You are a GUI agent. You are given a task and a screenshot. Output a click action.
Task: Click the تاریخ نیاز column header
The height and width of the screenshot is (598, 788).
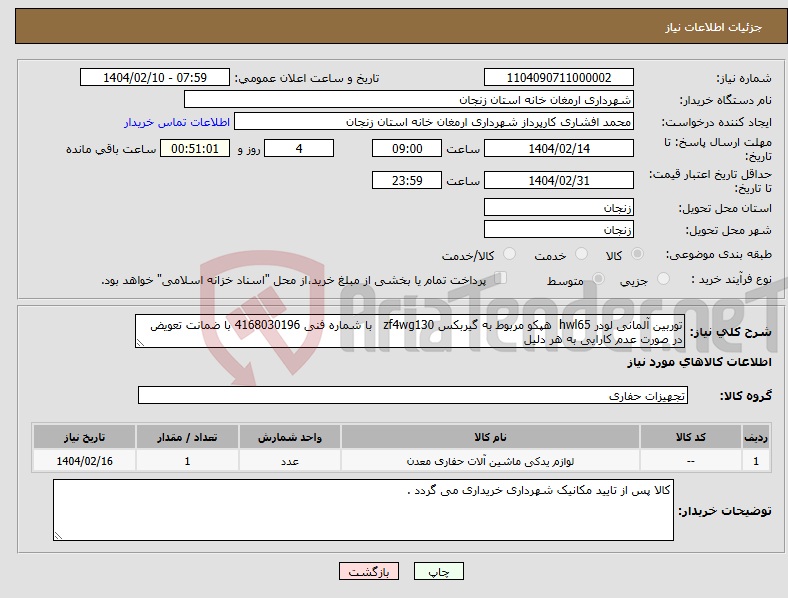pyautogui.click(x=84, y=437)
